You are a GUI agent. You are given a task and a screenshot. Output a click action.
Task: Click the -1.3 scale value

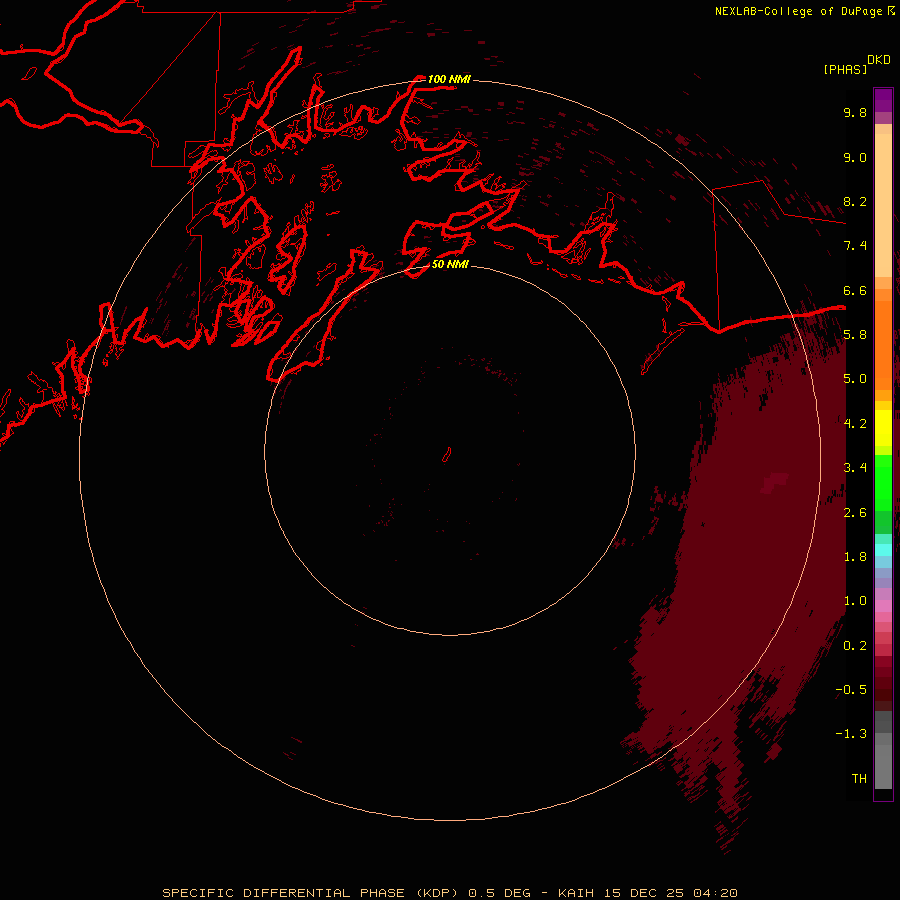[x=851, y=734]
